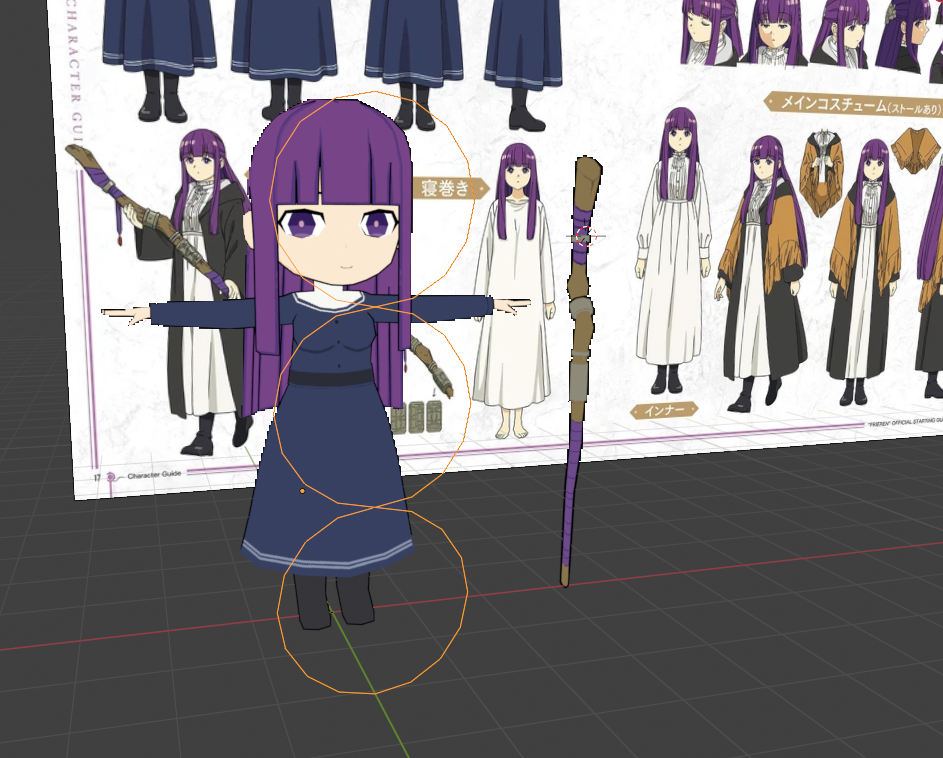Click the white nightgown figure in reference
This screenshot has height=758, width=943.
point(515,291)
